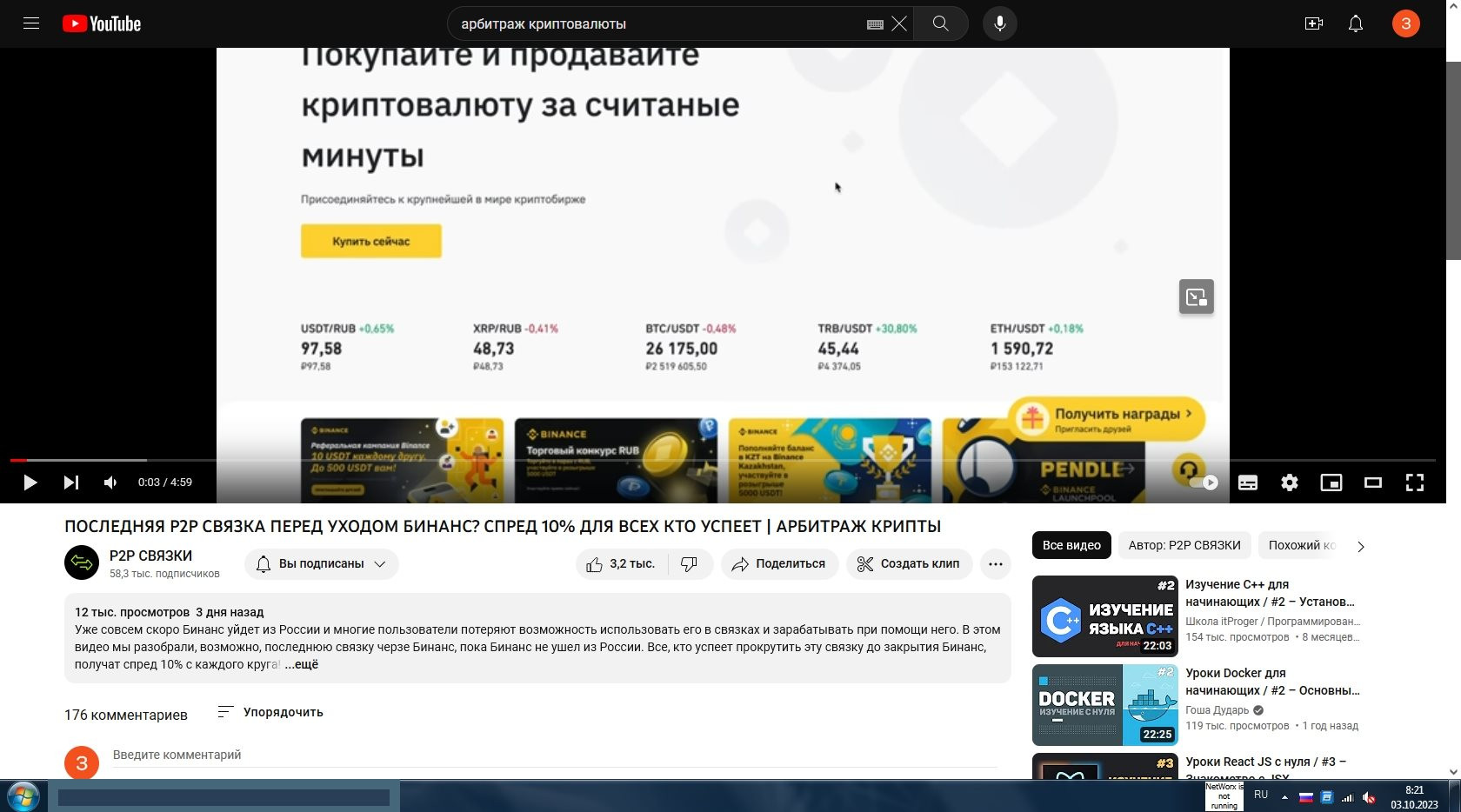Click the Поделиться share button
The width and height of the screenshot is (1461, 812).
(x=779, y=564)
